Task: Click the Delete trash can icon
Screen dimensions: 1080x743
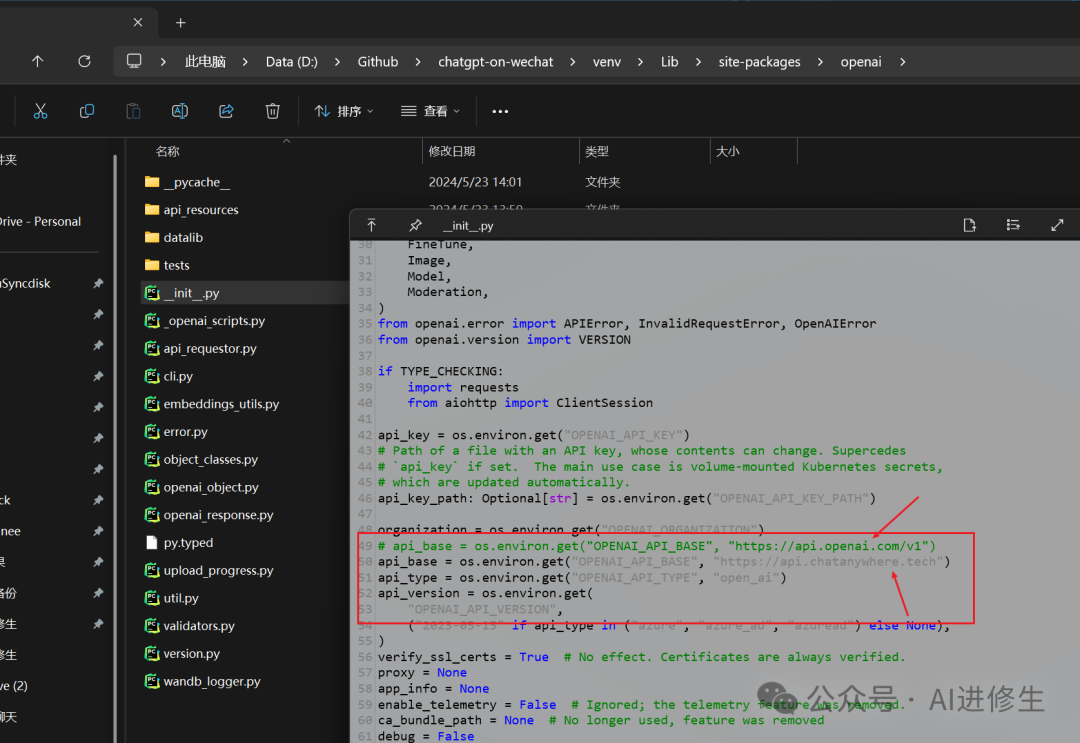Action: coord(272,111)
